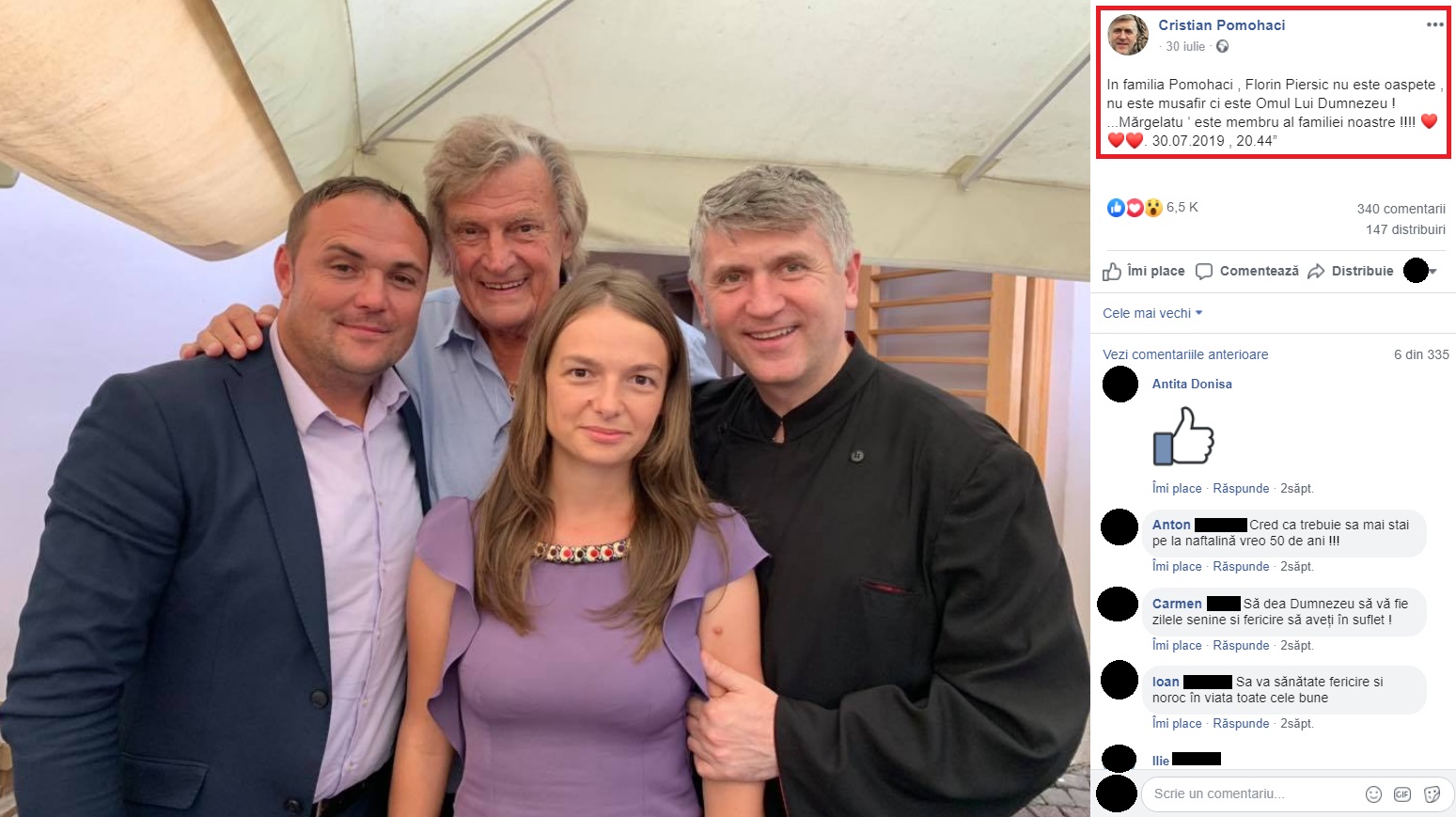Open Antita Donisa's profile link
1456x817 pixels.
click(1192, 384)
